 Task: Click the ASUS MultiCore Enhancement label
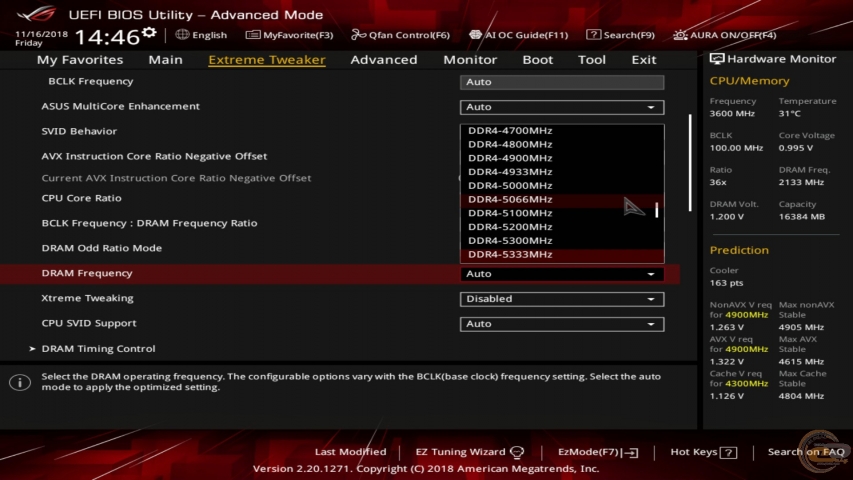120,106
